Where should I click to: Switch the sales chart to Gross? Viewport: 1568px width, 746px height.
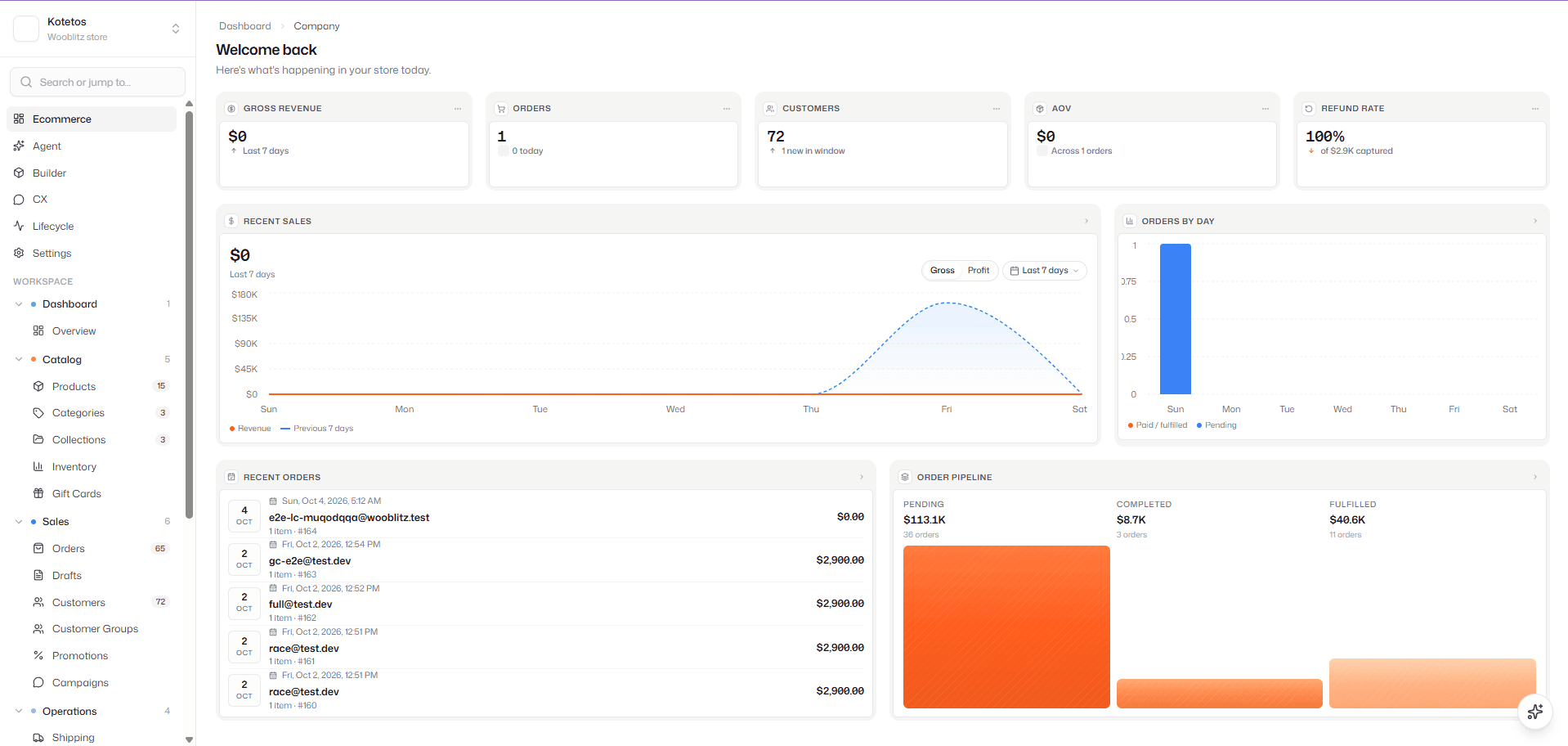[942, 271]
